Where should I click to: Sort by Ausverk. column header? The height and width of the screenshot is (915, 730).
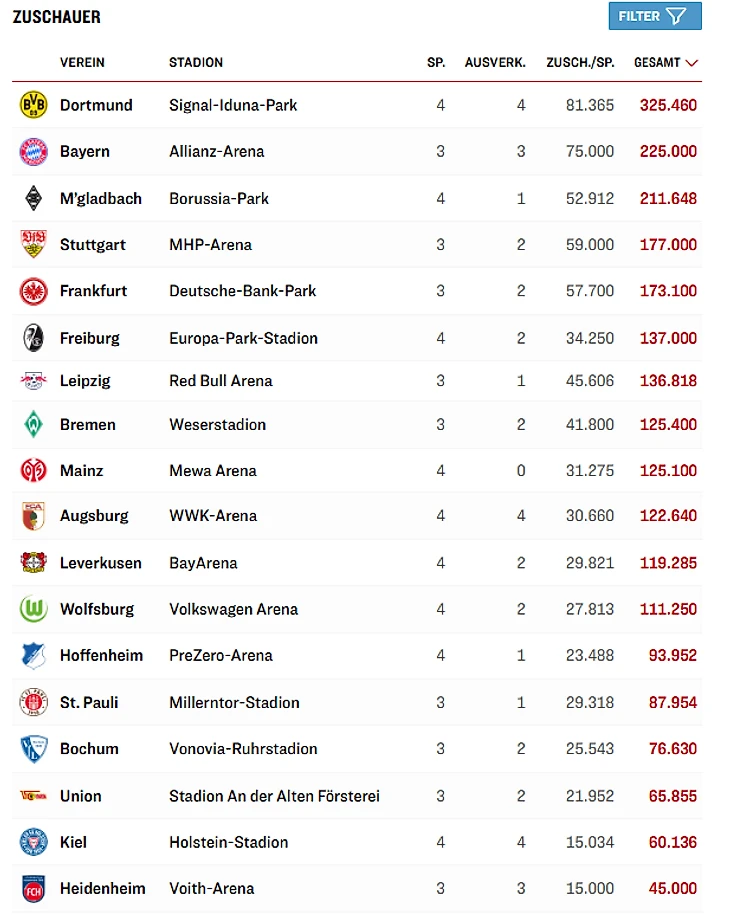pyautogui.click(x=495, y=62)
